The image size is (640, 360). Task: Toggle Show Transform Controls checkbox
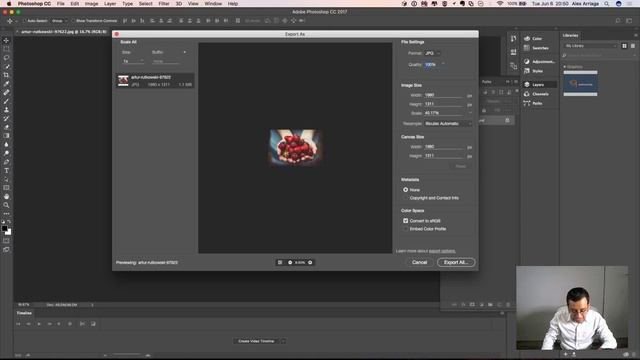pyautogui.click(x=73, y=21)
